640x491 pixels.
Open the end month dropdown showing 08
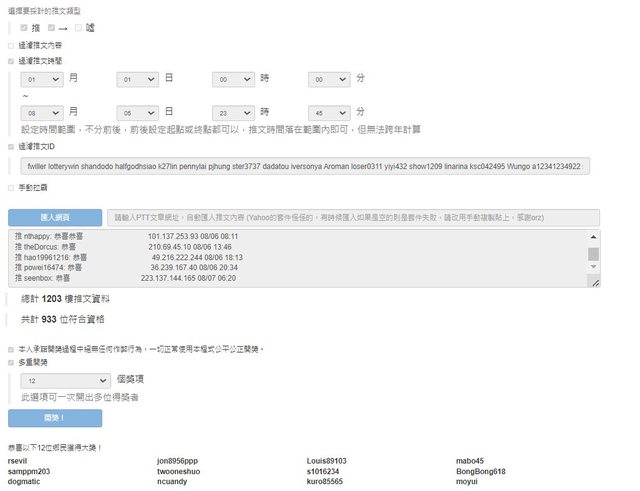pos(43,112)
